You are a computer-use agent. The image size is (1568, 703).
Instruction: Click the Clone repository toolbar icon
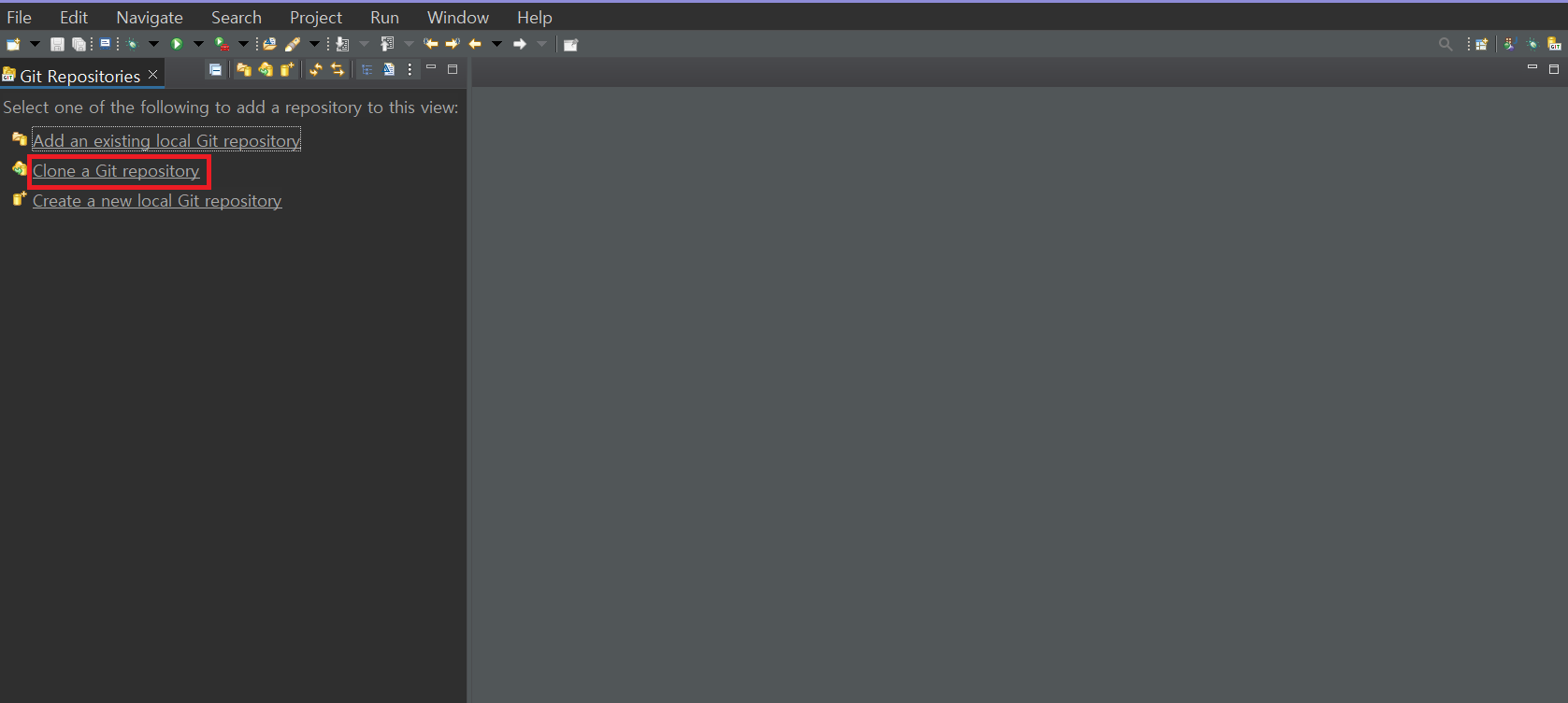point(266,69)
